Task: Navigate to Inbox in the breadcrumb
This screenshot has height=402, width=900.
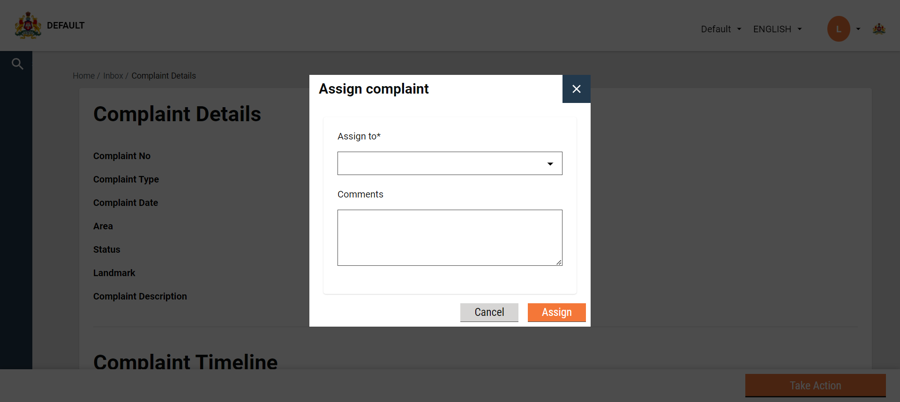Action: (x=113, y=76)
